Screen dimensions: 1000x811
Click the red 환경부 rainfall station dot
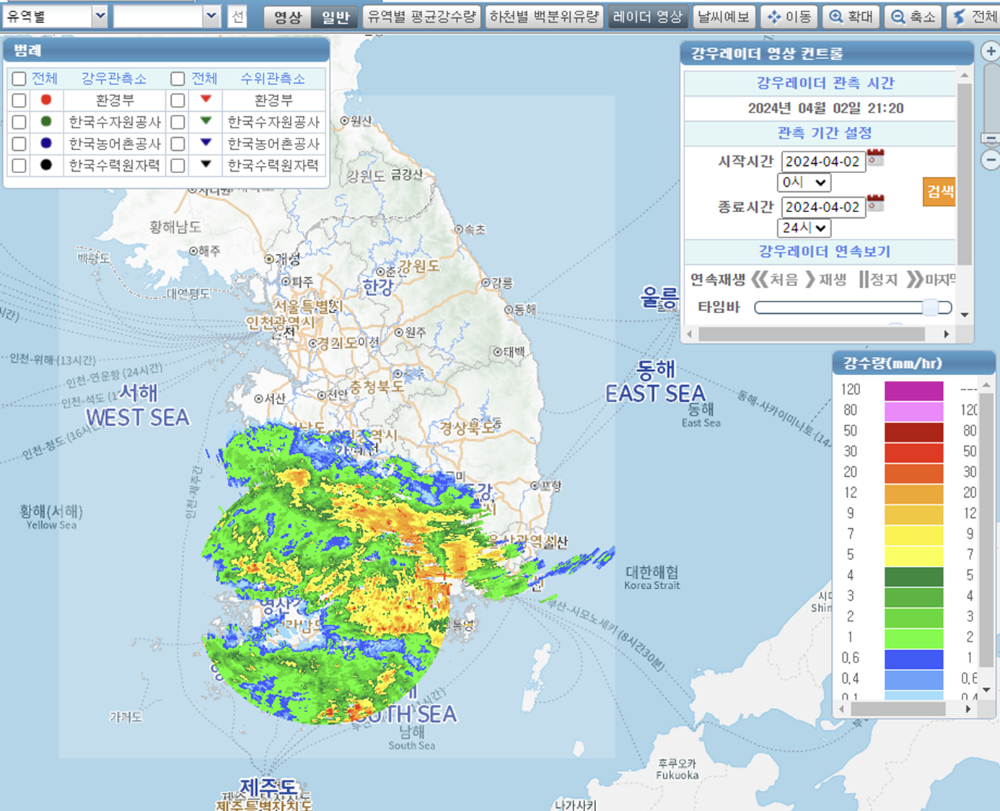pos(46,100)
